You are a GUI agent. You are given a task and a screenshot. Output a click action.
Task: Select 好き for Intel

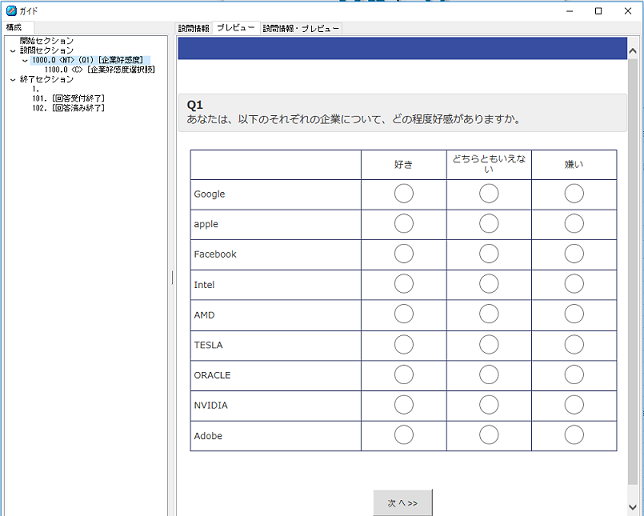coord(404,284)
